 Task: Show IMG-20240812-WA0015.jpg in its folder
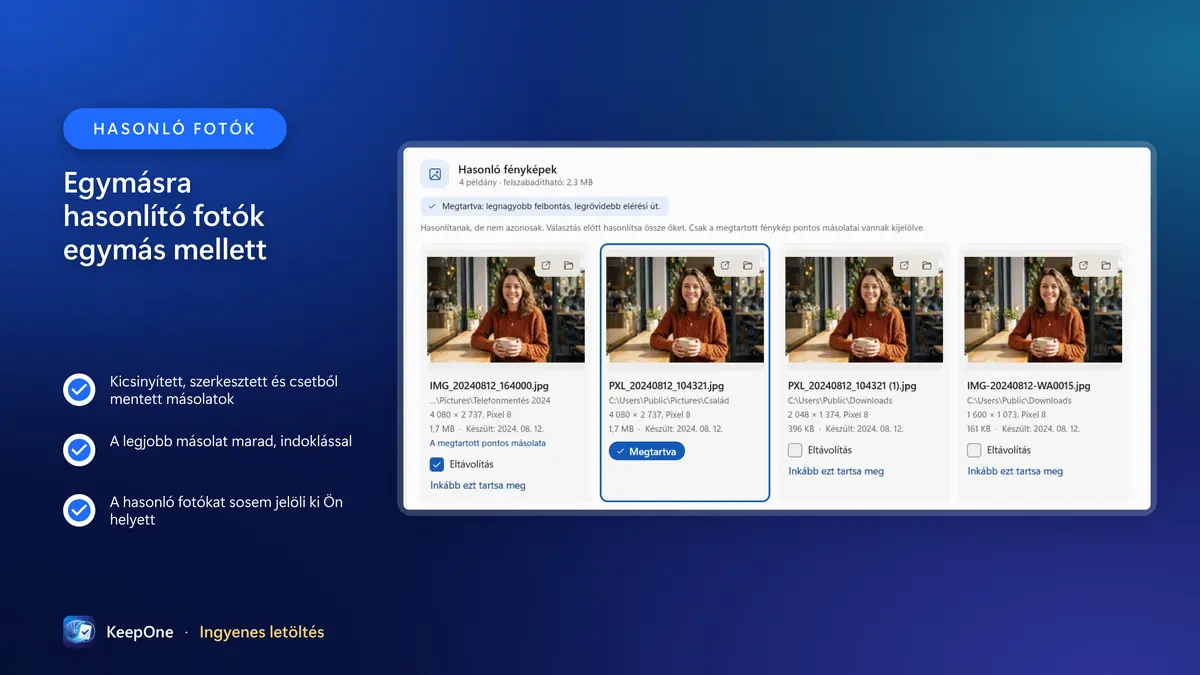(1106, 265)
